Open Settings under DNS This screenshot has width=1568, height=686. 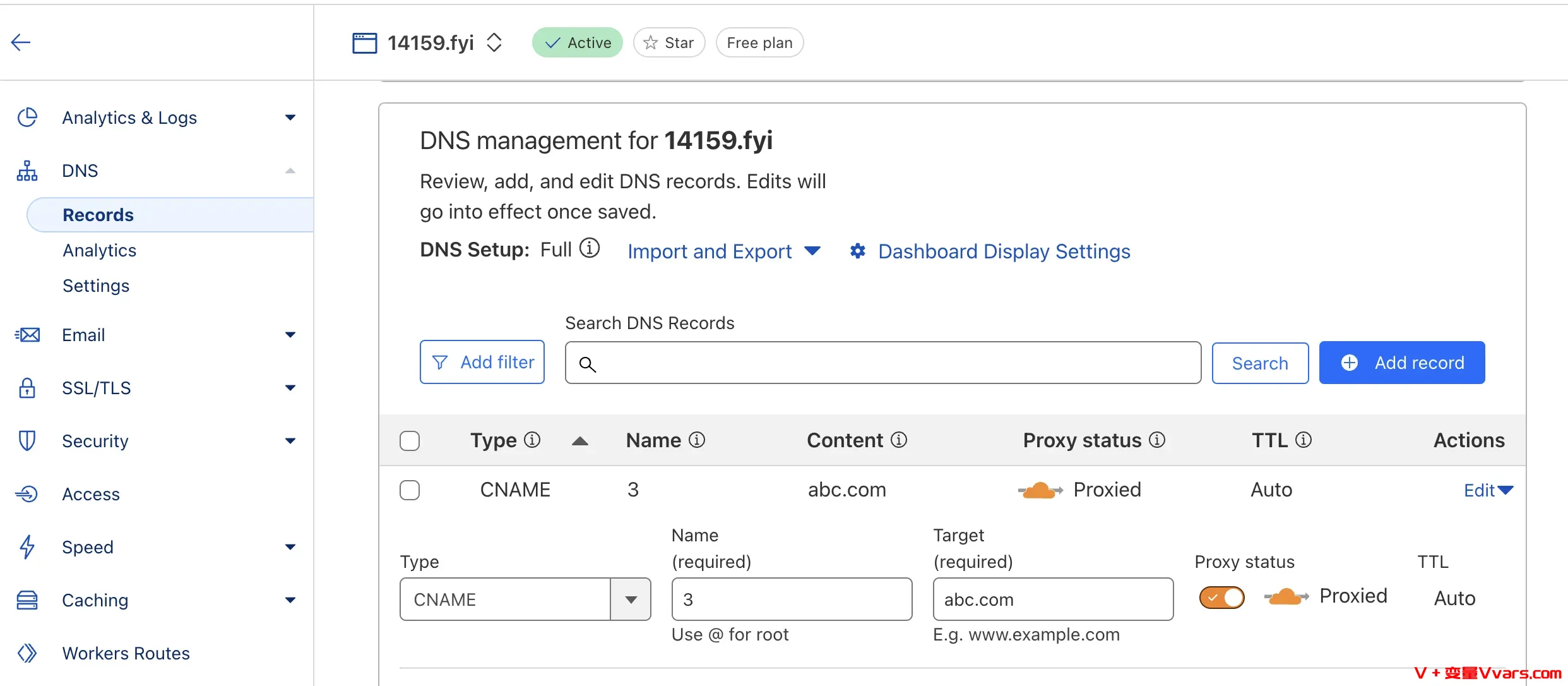point(96,286)
